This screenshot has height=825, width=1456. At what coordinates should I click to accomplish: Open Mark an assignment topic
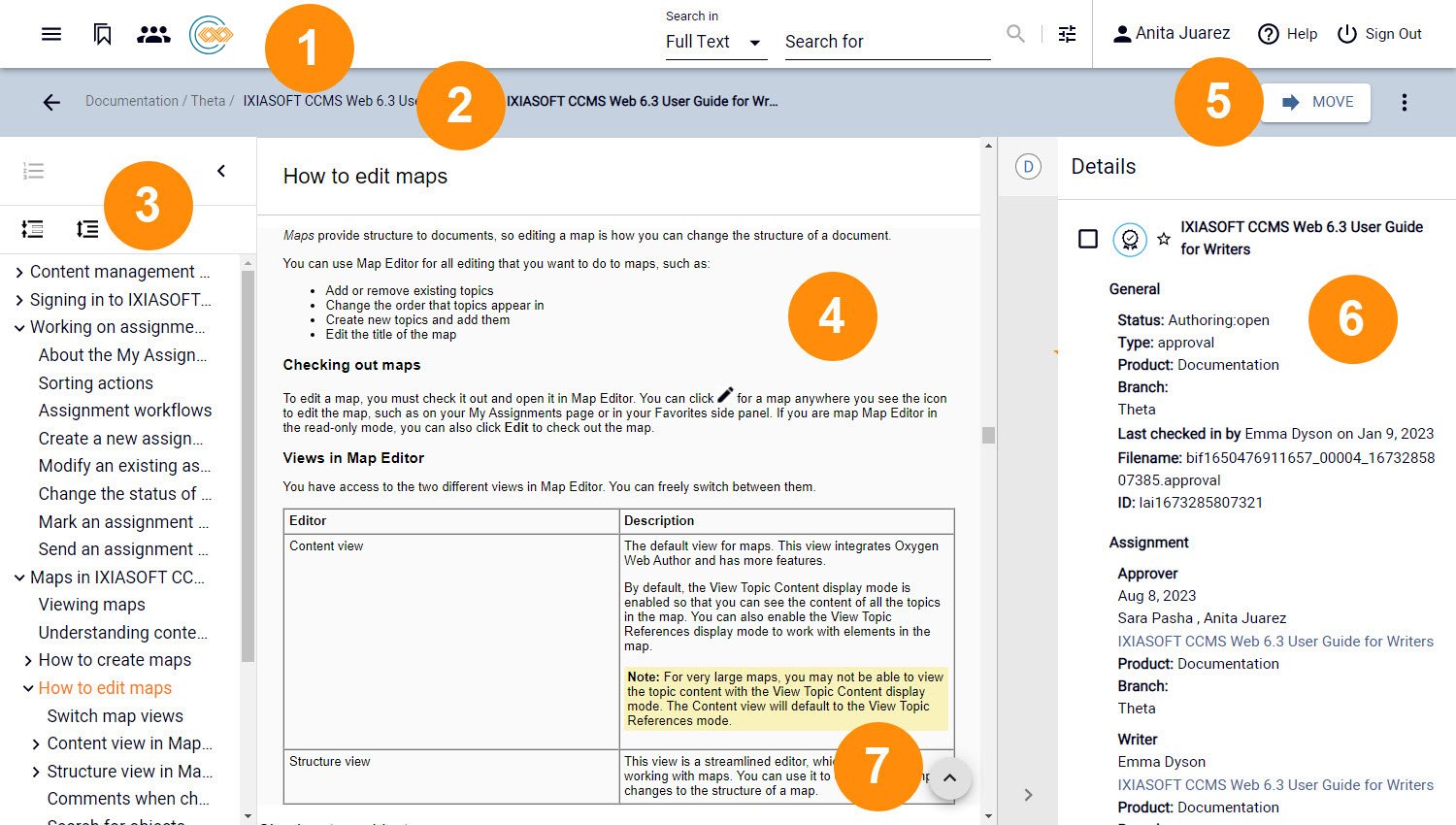pos(123,522)
